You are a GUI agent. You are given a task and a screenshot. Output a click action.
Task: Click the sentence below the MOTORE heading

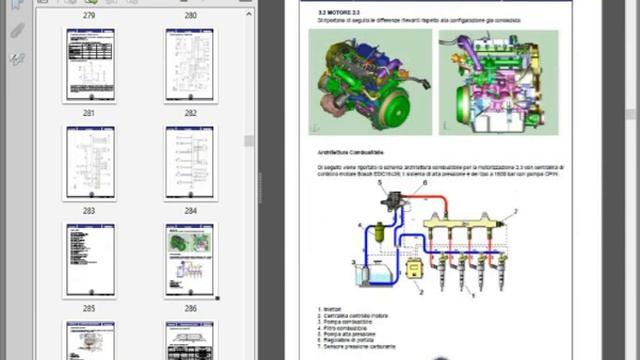pyautogui.click(x=419, y=20)
